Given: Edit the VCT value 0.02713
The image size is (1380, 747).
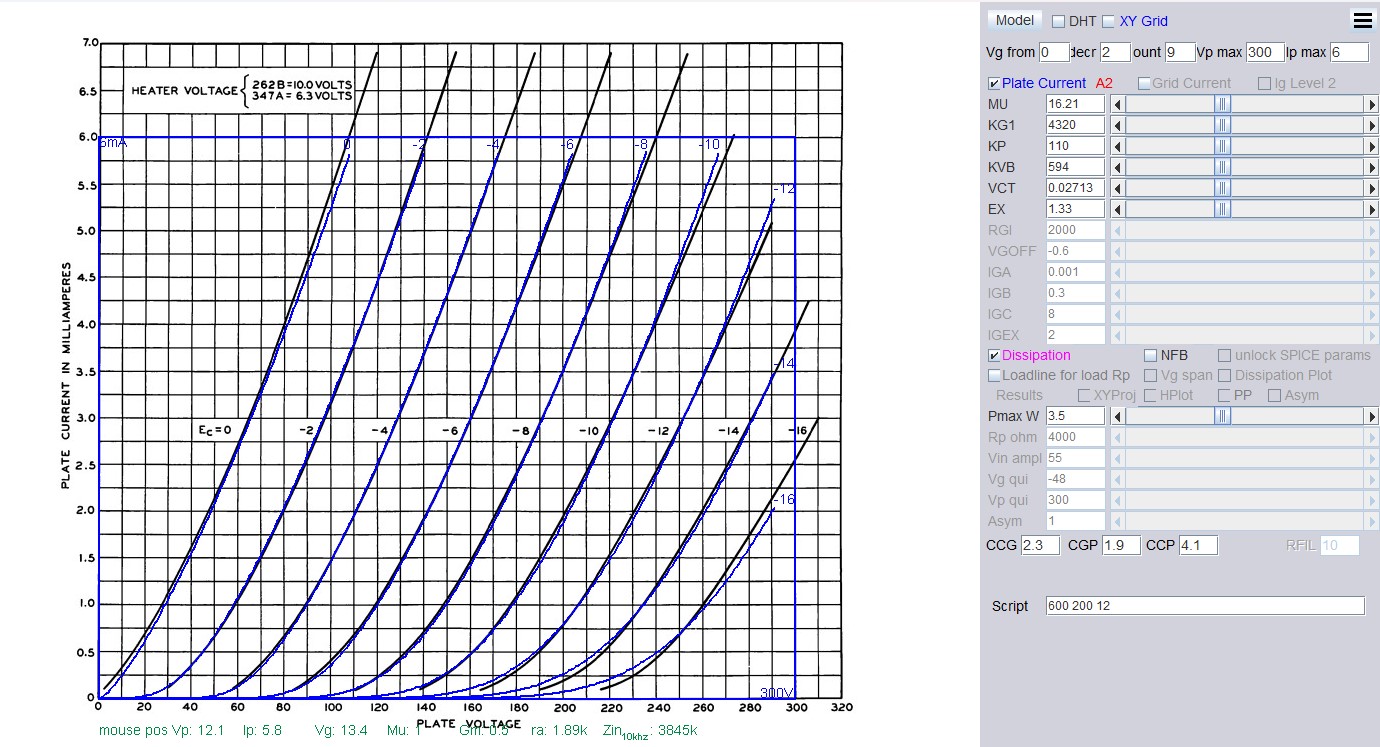Looking at the screenshot, I should (1075, 188).
